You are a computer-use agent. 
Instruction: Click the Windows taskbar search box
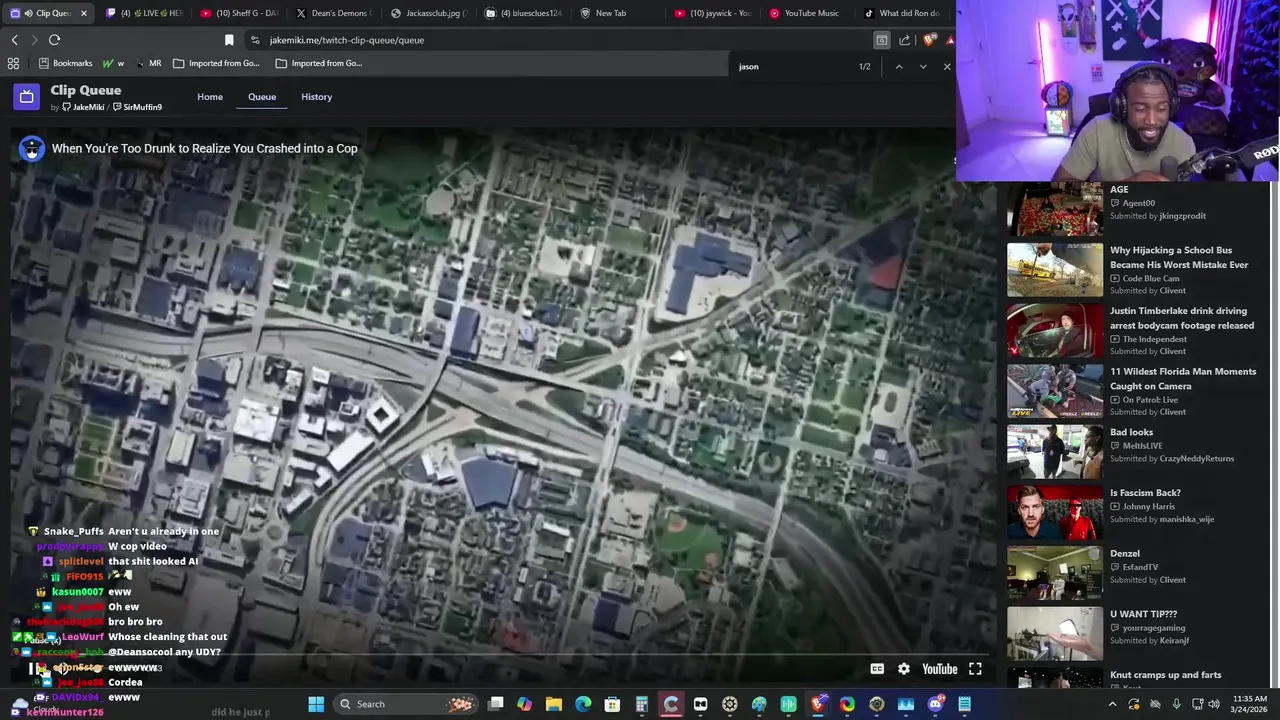point(405,704)
